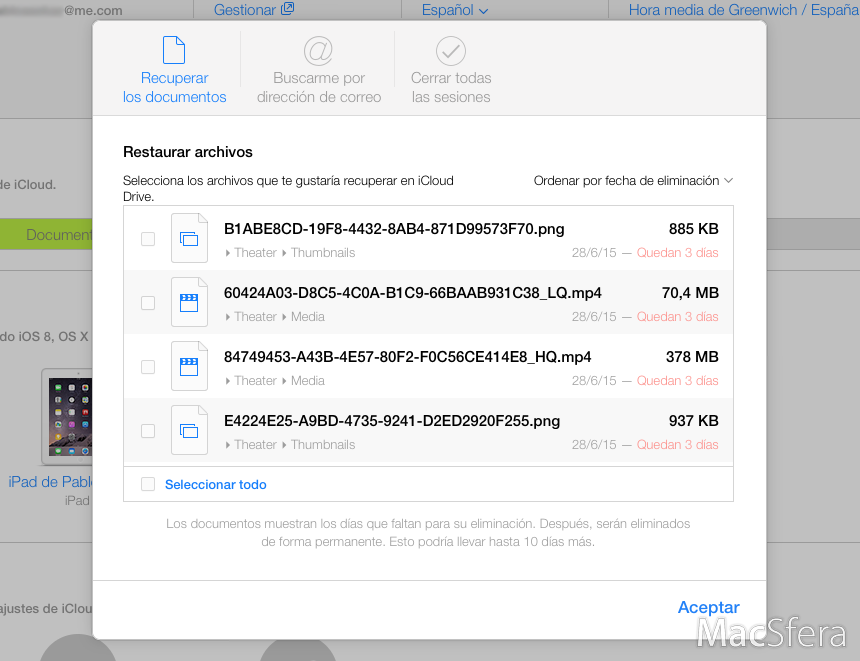Check the box for B1ABE8CD-19F8 png file
This screenshot has width=860, height=661.
pyautogui.click(x=148, y=239)
